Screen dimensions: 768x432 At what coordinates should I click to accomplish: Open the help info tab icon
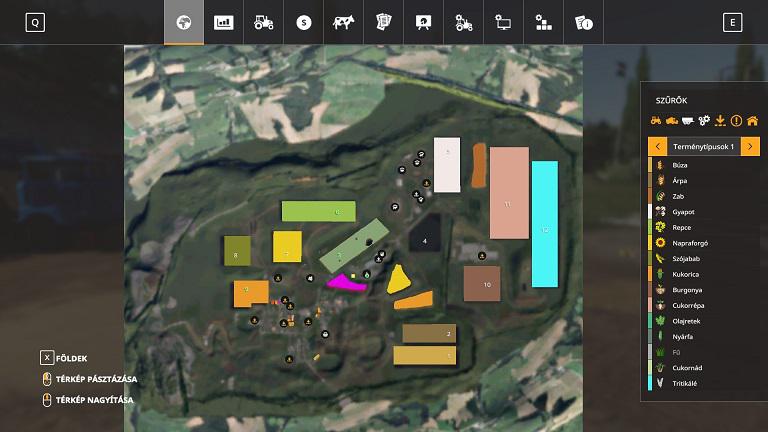[x=584, y=22]
